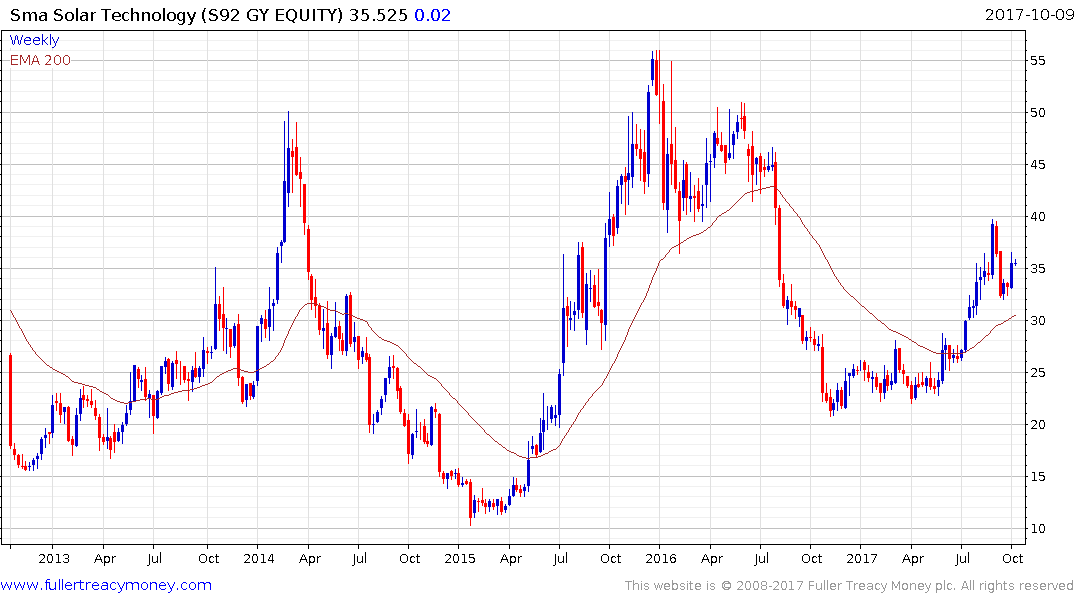The width and height of the screenshot is (1075, 600).
Task: Click the 50 price axis label
Action: click(x=1037, y=112)
